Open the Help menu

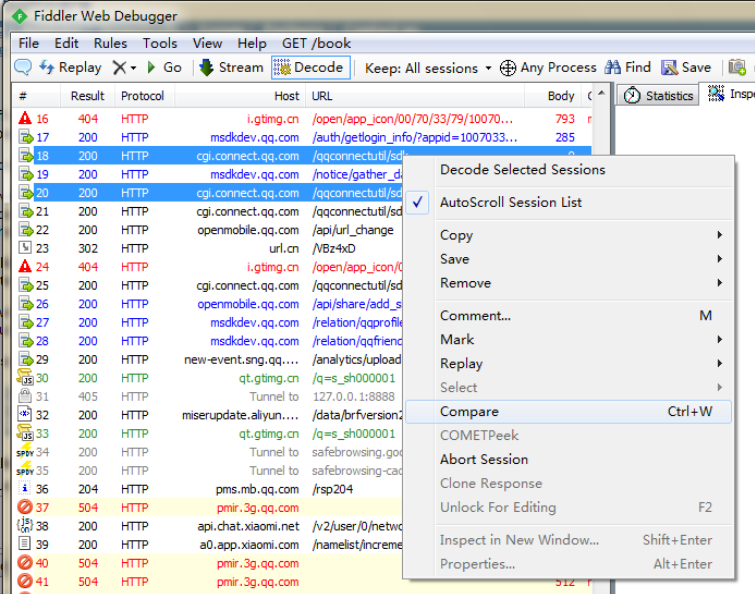tap(252, 43)
